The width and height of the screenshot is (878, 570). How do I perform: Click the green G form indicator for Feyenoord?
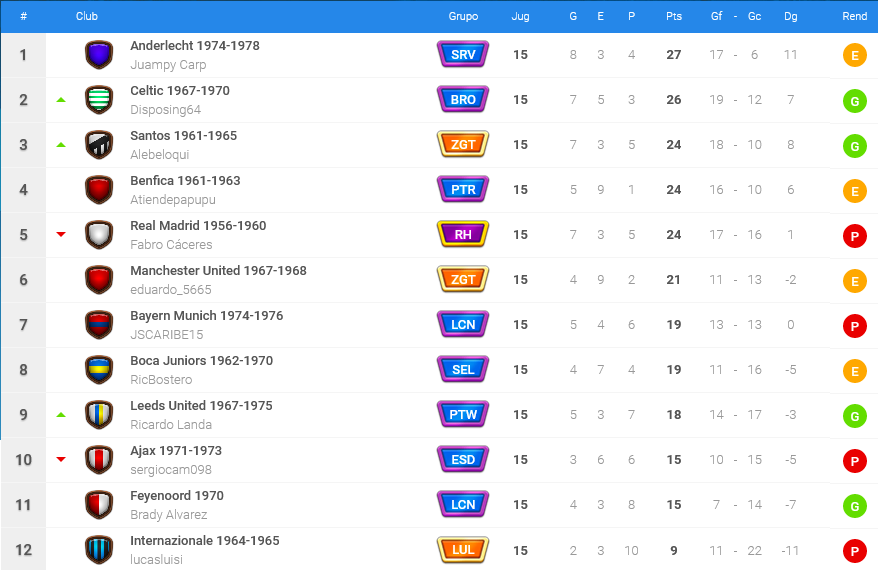click(854, 506)
